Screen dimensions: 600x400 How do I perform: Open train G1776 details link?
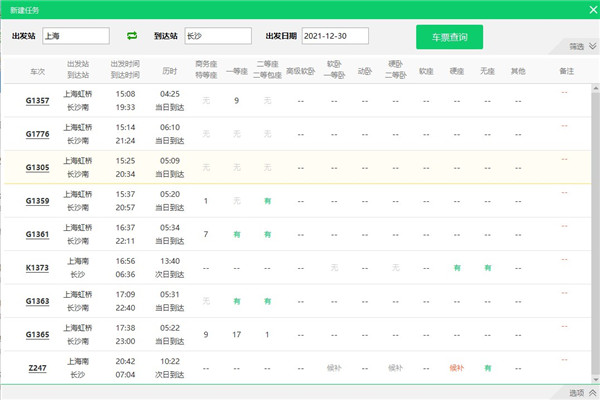pos(38,134)
